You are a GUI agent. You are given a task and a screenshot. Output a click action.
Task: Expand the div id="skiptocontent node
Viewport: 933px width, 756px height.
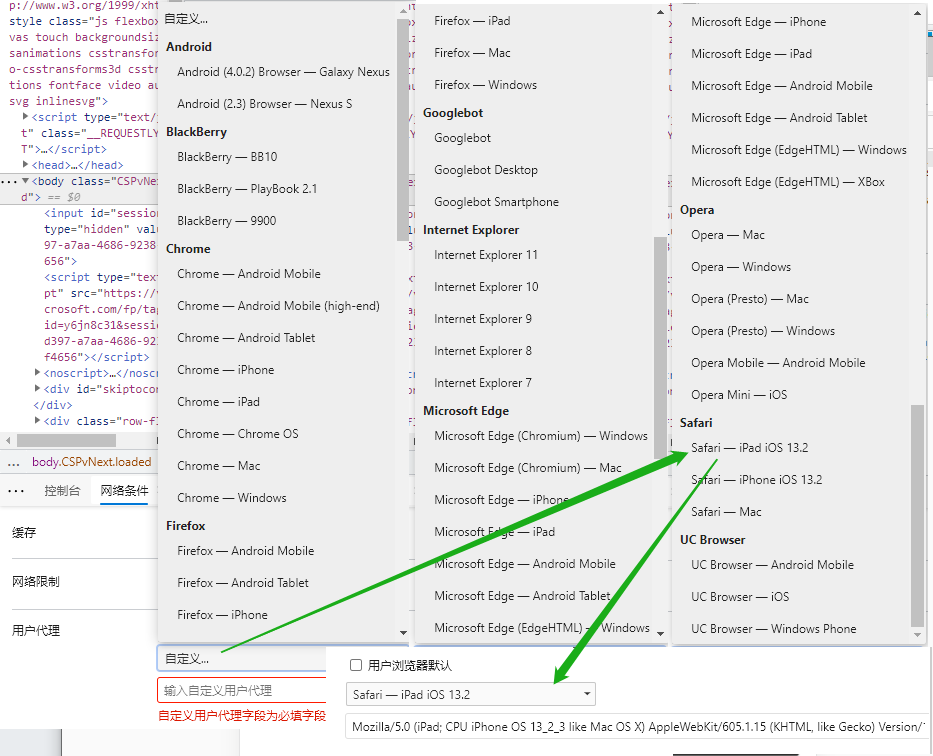pos(37,388)
